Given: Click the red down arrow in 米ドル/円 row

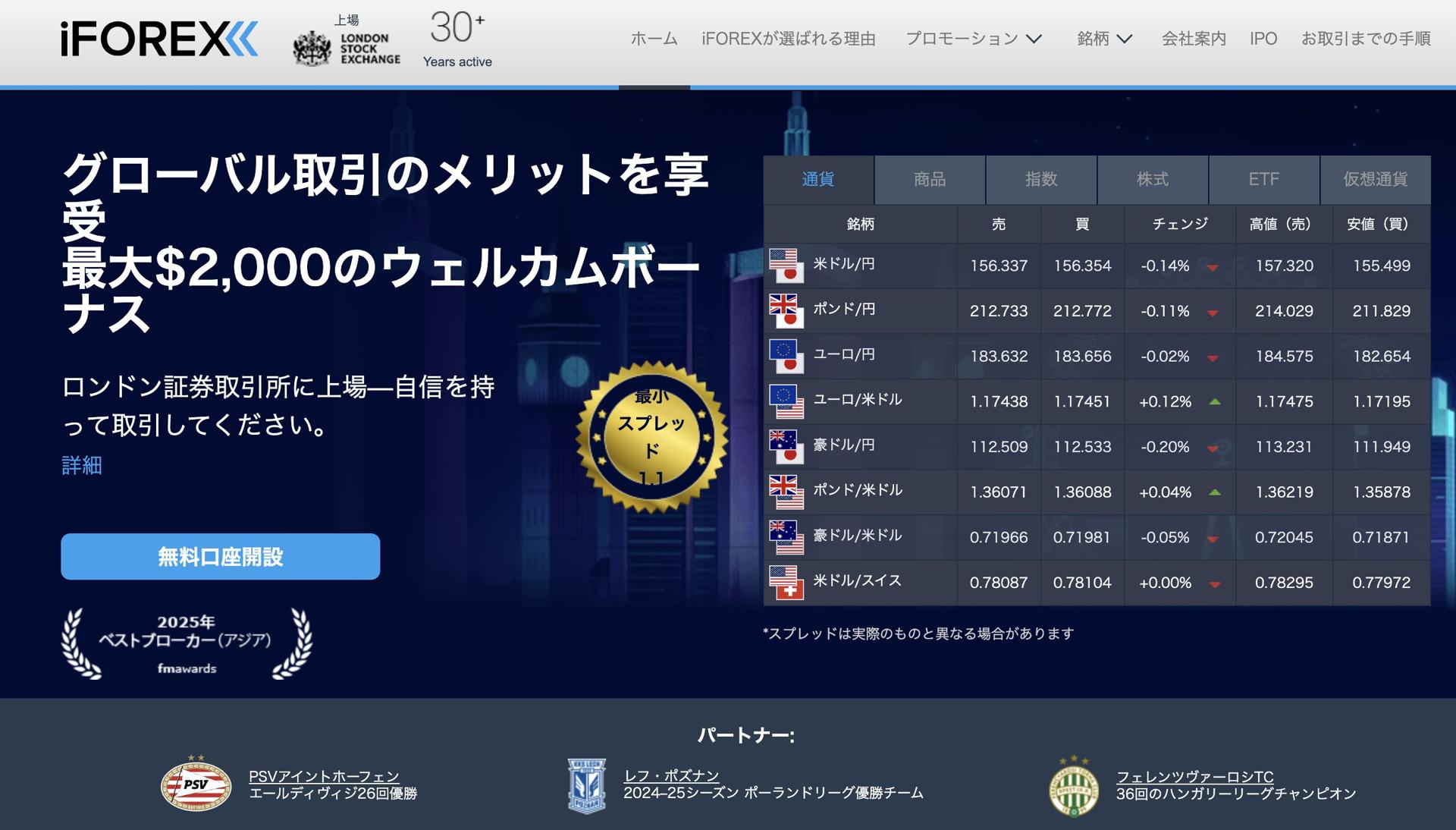Looking at the screenshot, I should (1213, 267).
